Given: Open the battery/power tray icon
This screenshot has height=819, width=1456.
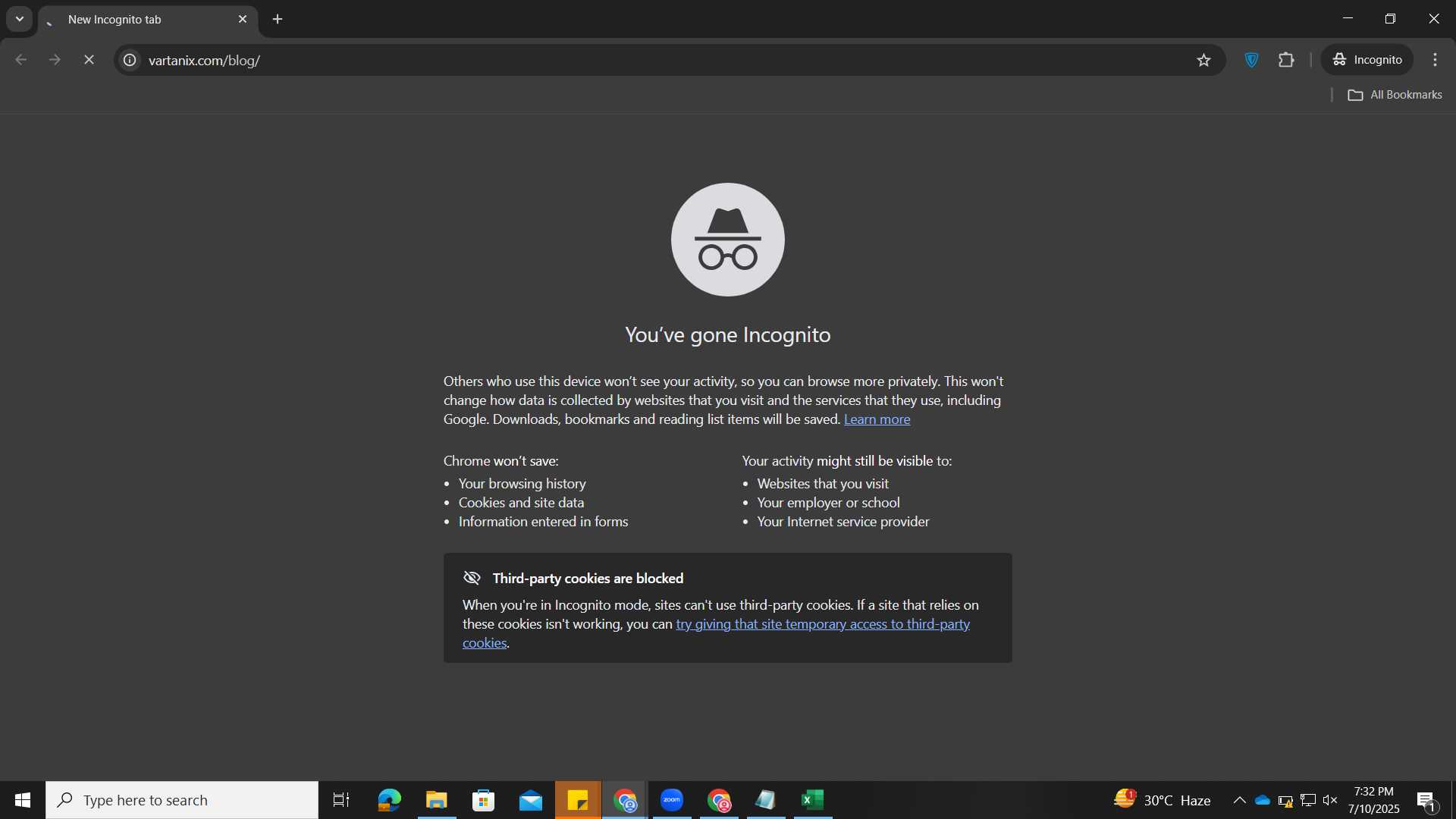Looking at the screenshot, I should coord(1285,800).
